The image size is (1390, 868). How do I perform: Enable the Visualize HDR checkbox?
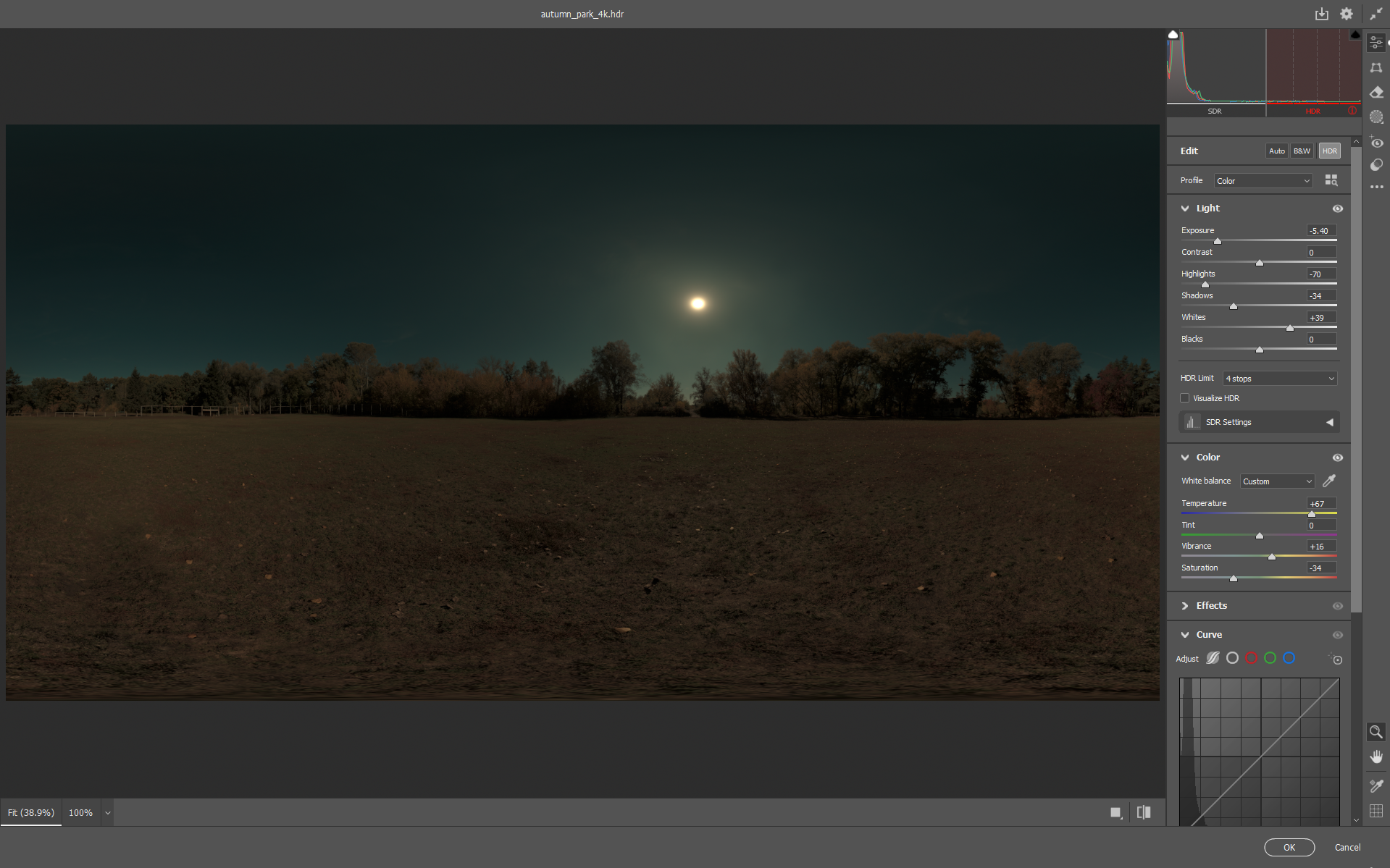tap(1185, 398)
